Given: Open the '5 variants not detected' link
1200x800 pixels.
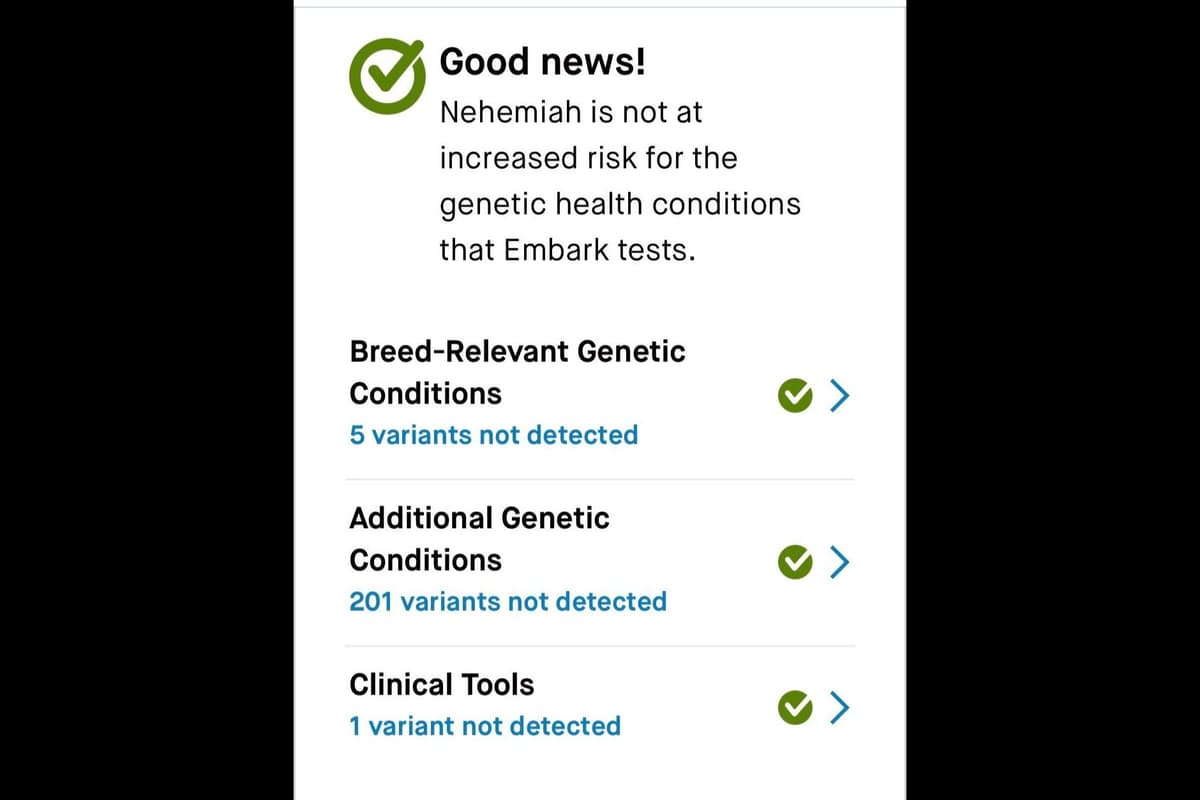Looking at the screenshot, I should 494,435.
